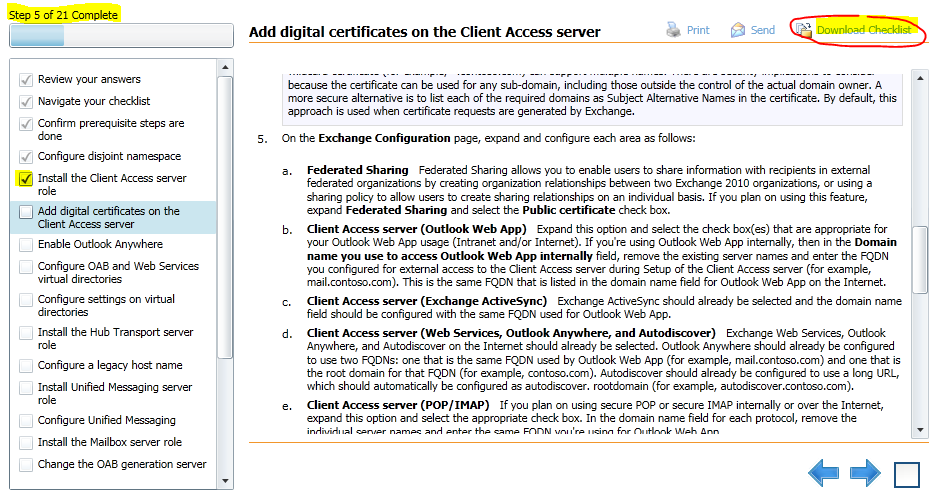Toggle Confirm prerequisite steps are done checkbox
This screenshot has height=496, width=943.
coord(26,124)
